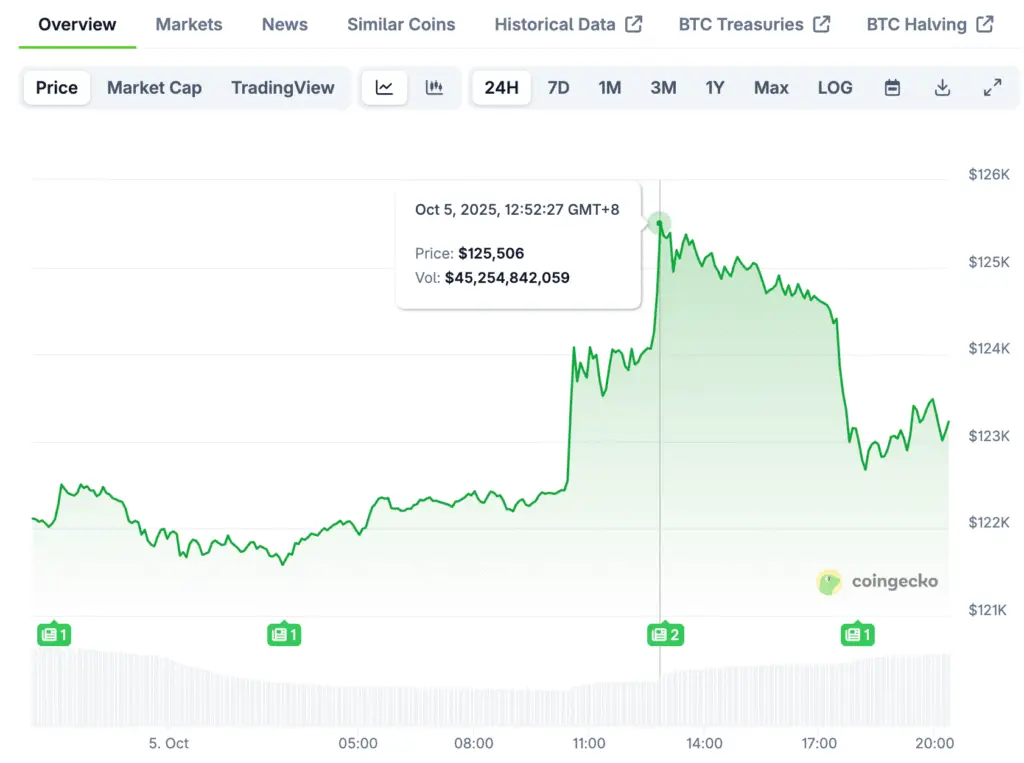Open the news marker near 17:00
Viewport: 1024px width, 763px height.
857,634
